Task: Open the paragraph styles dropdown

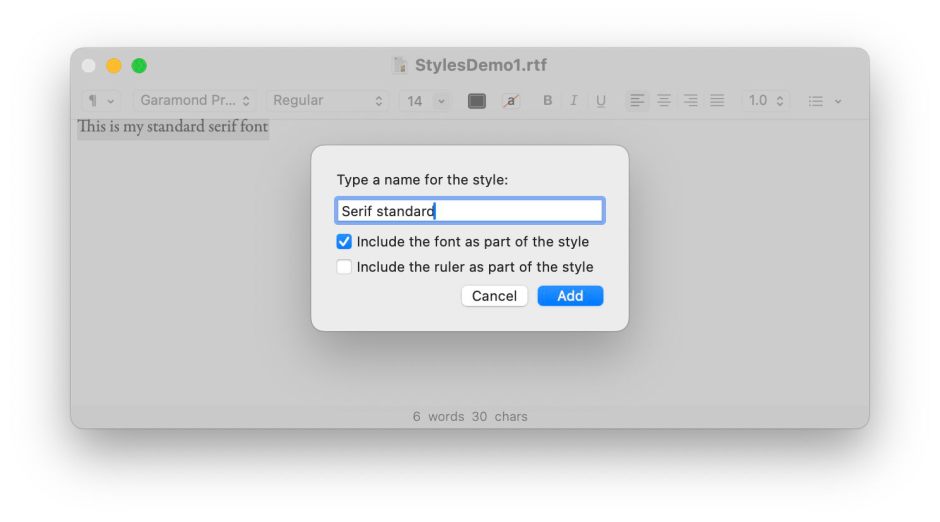Action: point(101,101)
